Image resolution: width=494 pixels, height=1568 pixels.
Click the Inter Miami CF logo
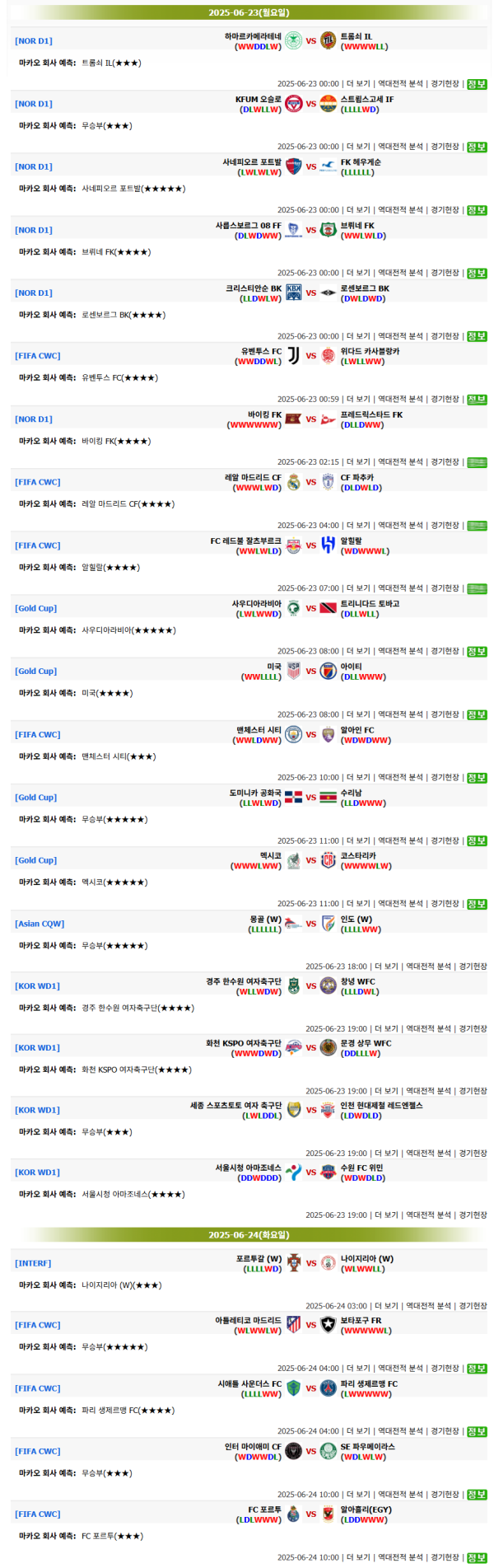click(294, 1451)
